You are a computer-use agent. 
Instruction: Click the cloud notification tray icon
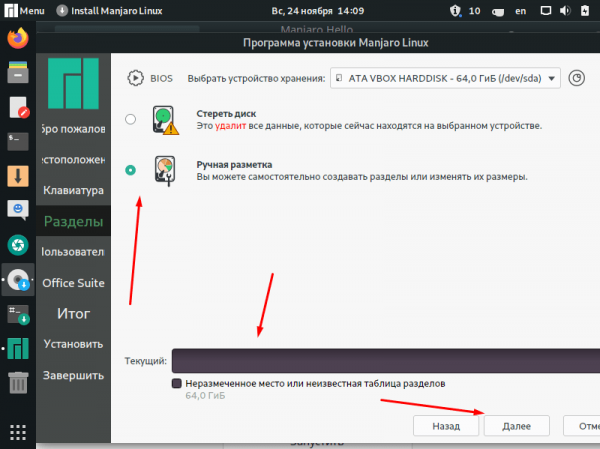click(x=497, y=11)
